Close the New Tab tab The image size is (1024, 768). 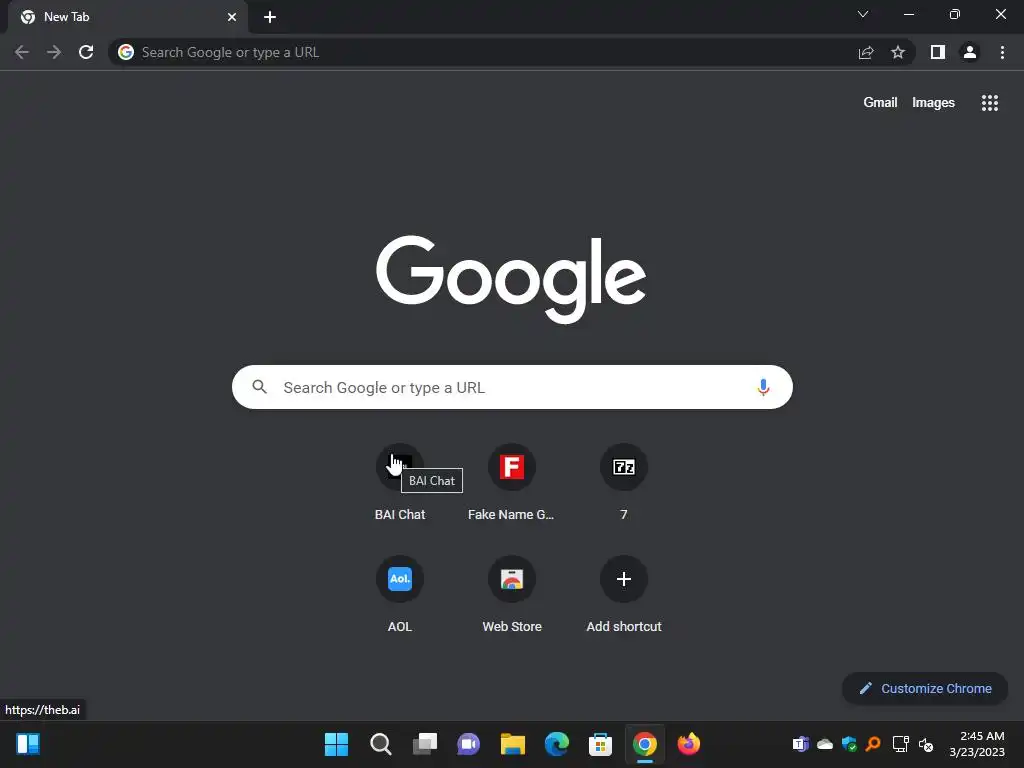(232, 17)
